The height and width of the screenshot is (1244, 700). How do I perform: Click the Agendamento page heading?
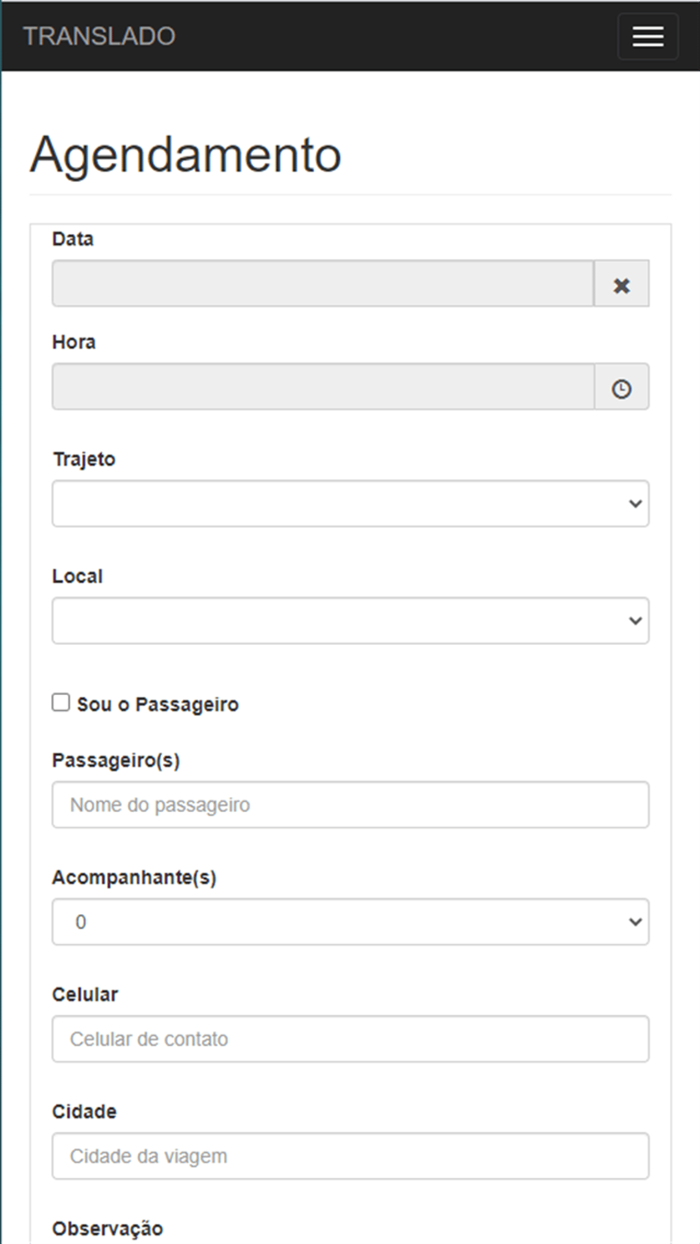[x=186, y=156]
